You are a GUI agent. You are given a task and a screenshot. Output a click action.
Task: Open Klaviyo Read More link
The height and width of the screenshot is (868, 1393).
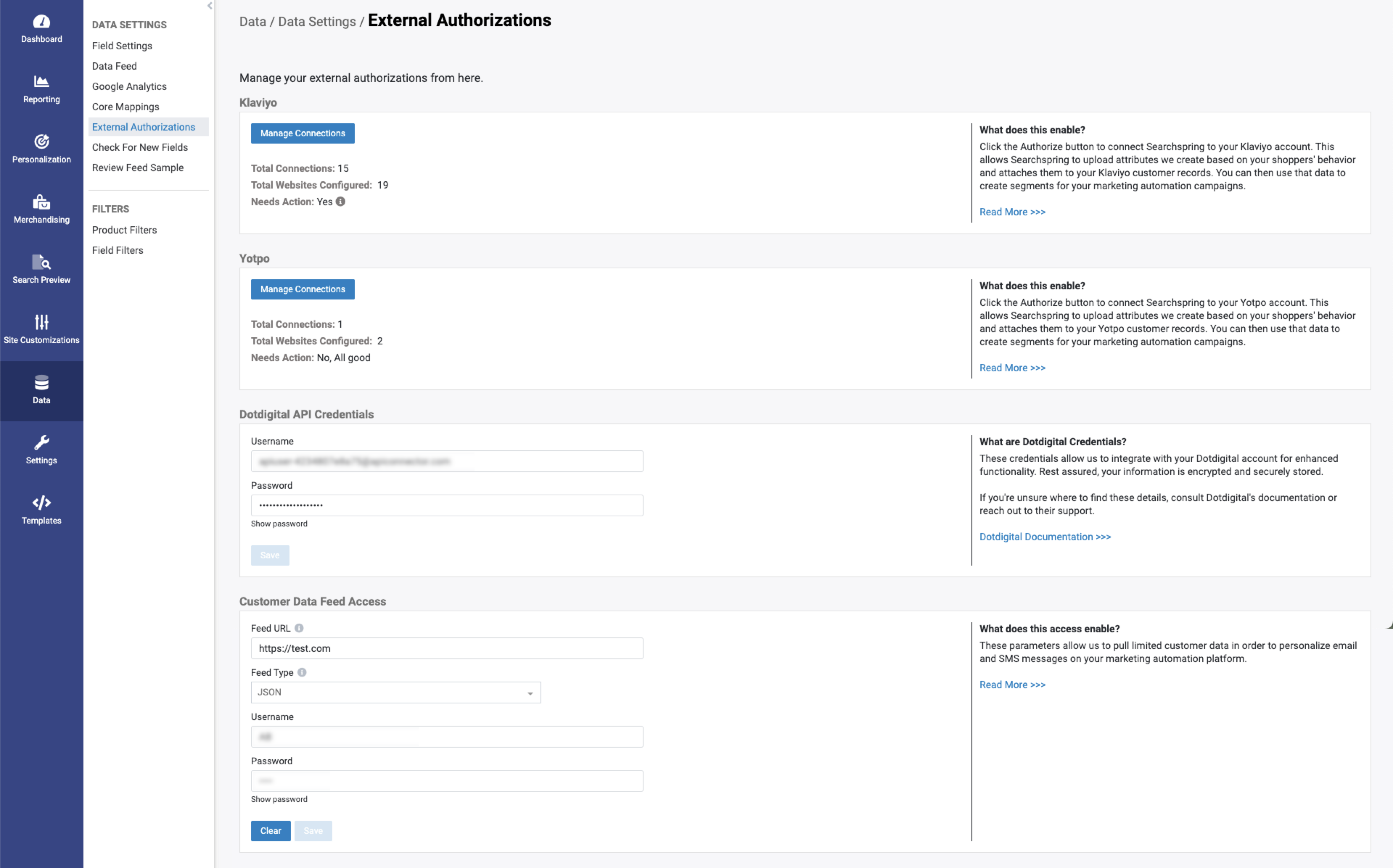pyautogui.click(x=1012, y=212)
